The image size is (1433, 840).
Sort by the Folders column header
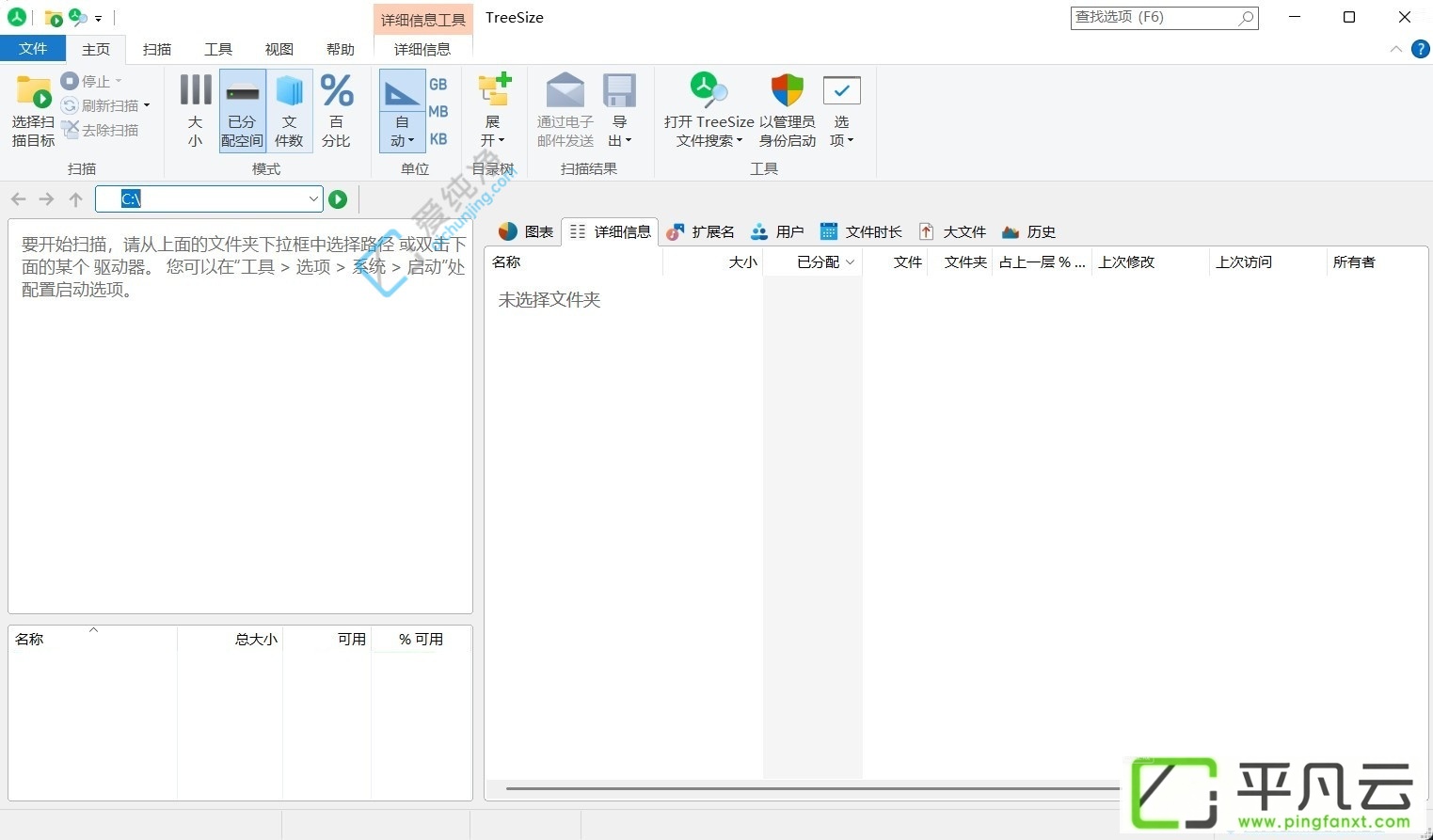point(961,262)
